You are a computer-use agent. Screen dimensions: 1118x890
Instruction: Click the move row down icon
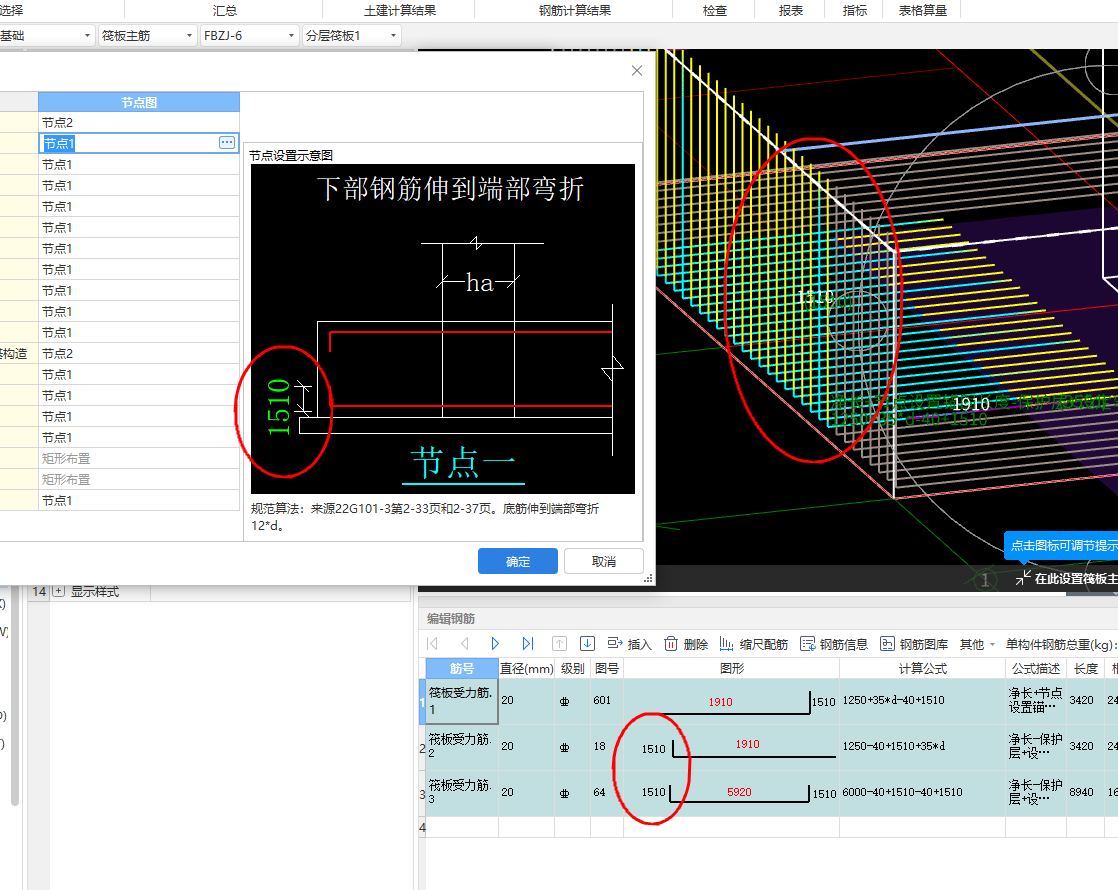click(x=588, y=644)
